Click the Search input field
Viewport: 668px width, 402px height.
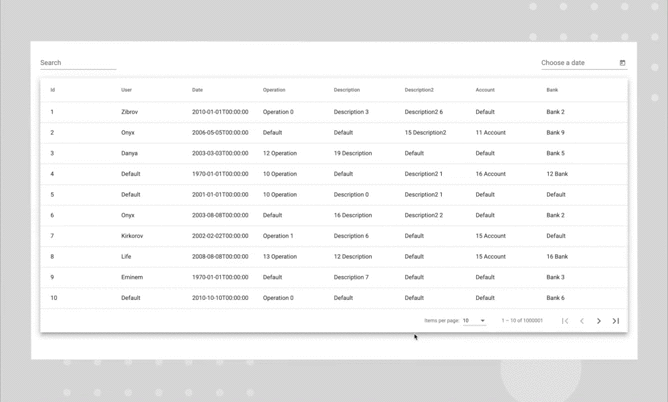click(x=78, y=63)
